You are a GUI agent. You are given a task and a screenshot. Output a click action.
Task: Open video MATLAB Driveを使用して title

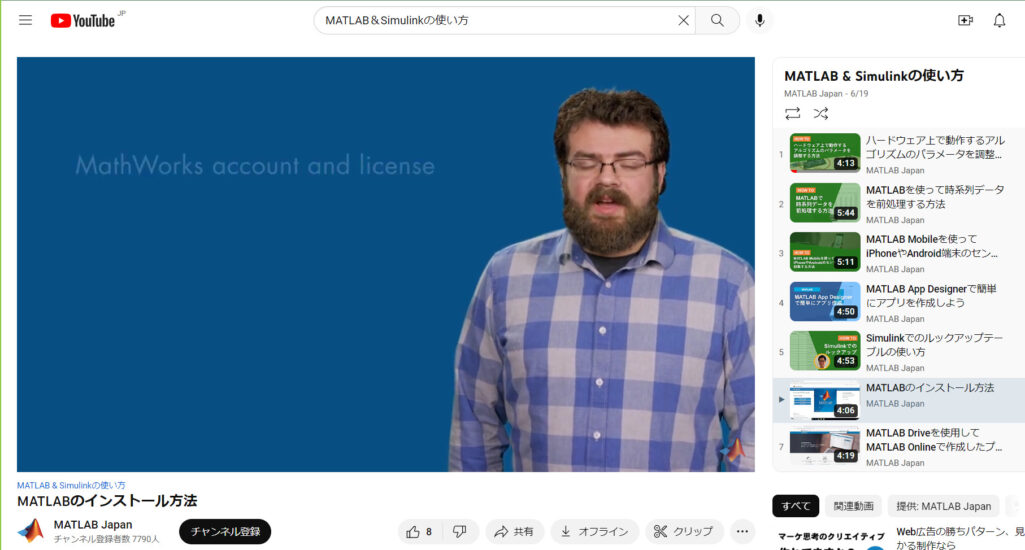(x=934, y=439)
